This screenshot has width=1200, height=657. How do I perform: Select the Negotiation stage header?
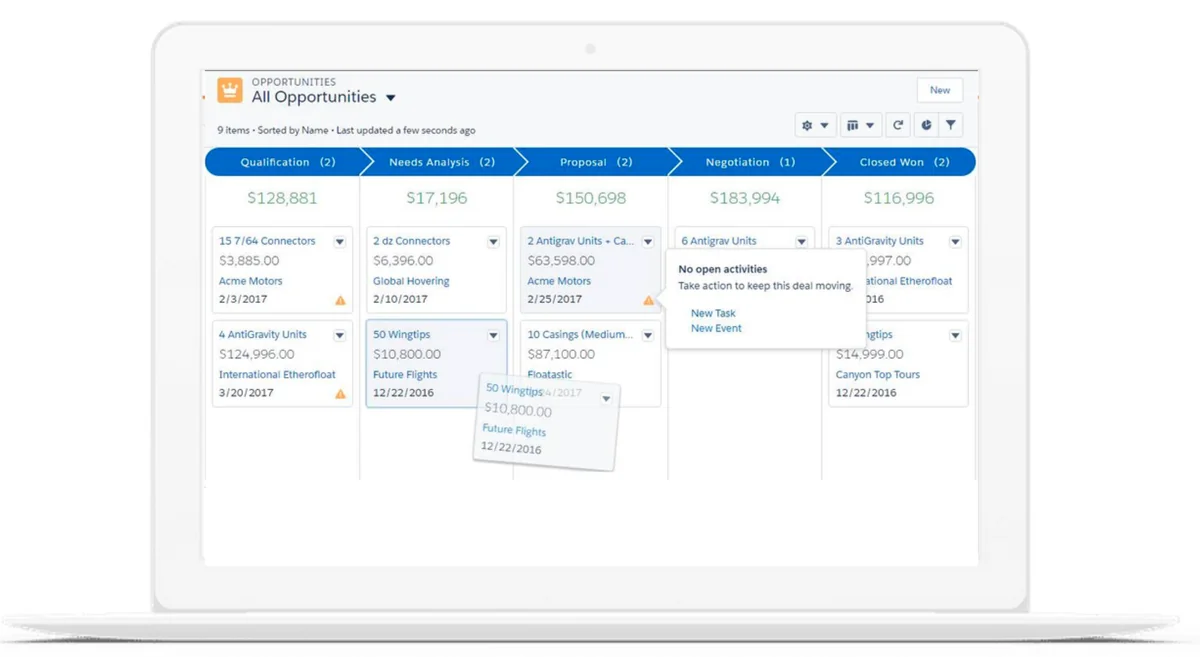point(750,162)
